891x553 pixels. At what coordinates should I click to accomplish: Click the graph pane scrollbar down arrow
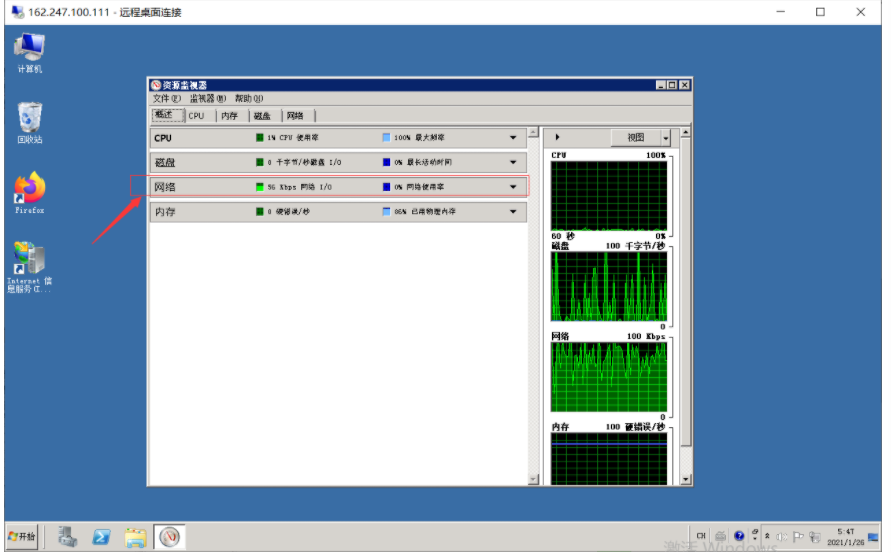(x=685, y=479)
